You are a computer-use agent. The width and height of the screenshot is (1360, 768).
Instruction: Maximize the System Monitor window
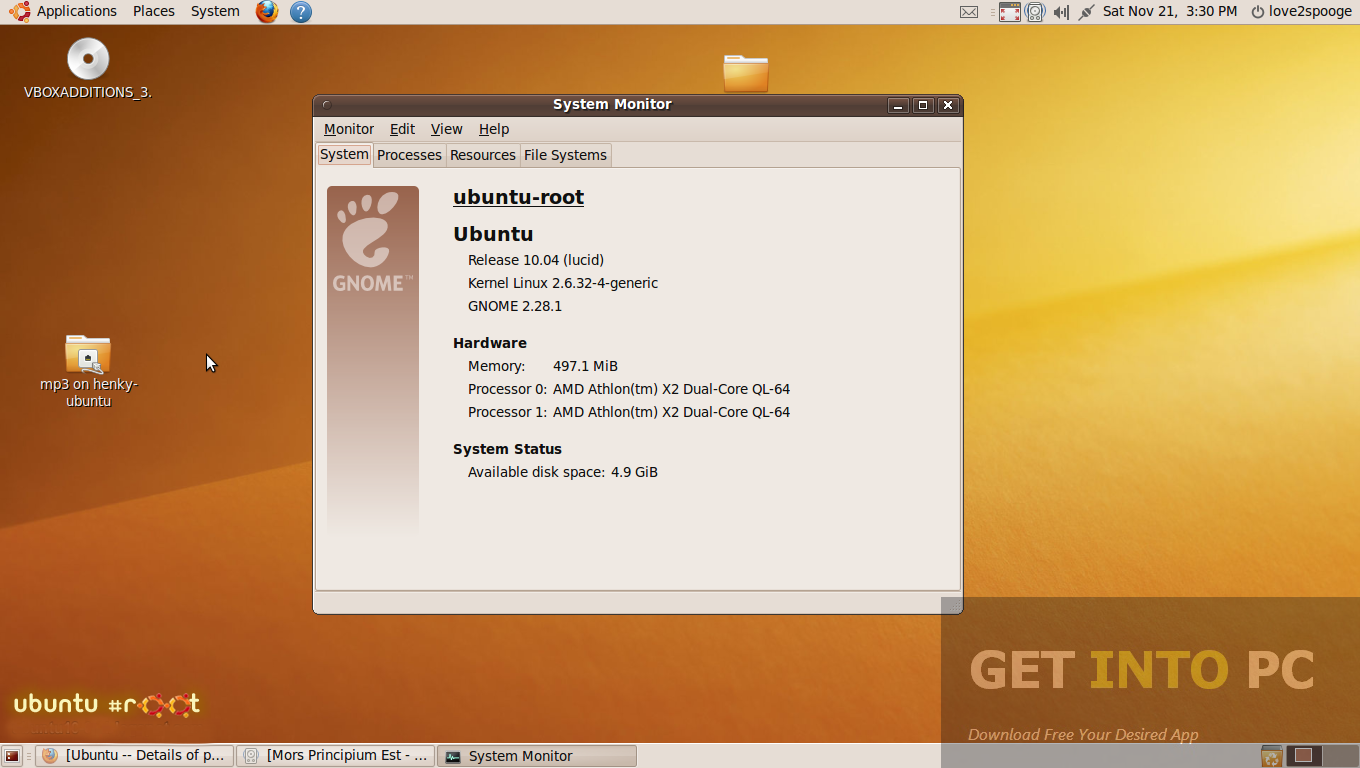pos(923,105)
